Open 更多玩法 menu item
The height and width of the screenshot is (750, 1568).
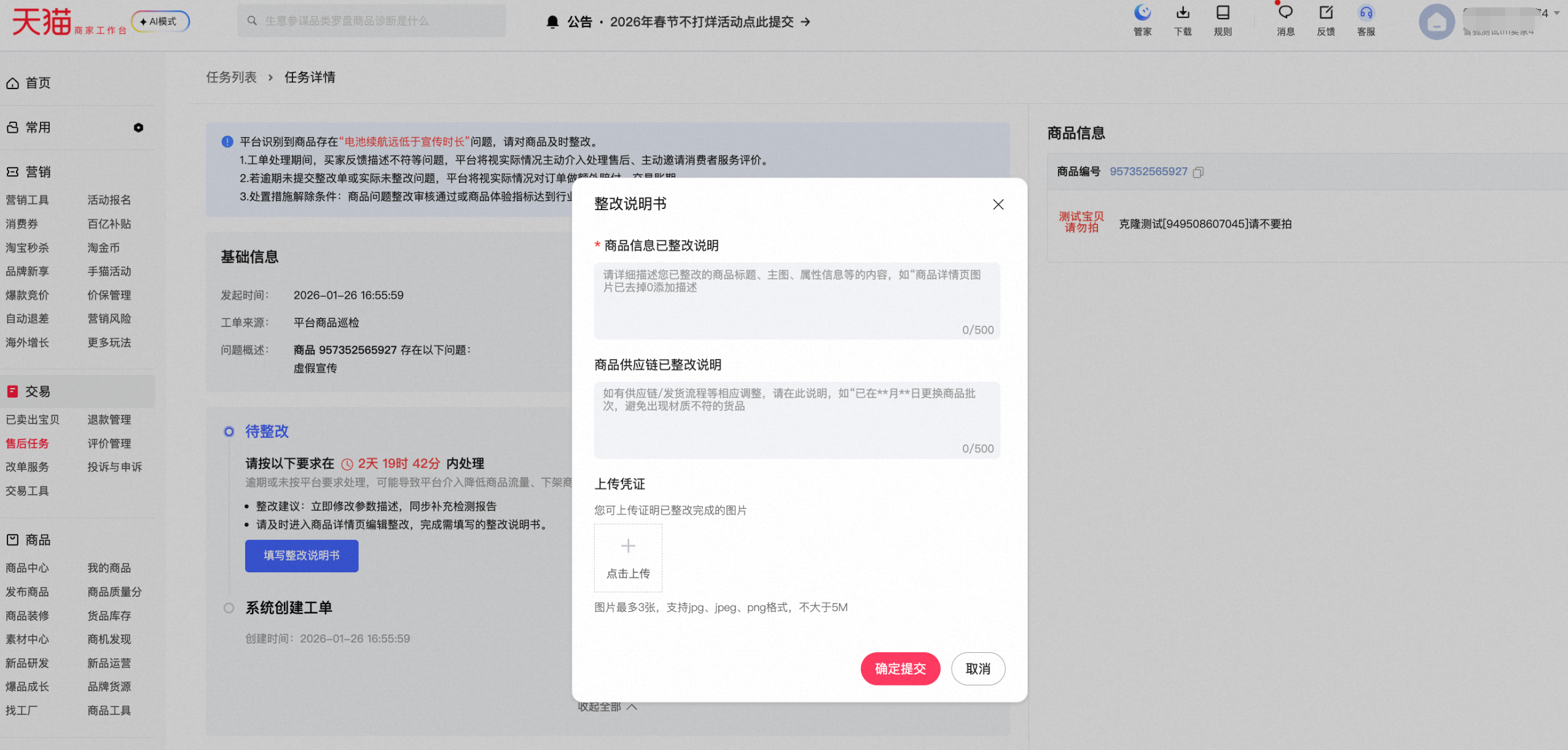pyautogui.click(x=109, y=342)
